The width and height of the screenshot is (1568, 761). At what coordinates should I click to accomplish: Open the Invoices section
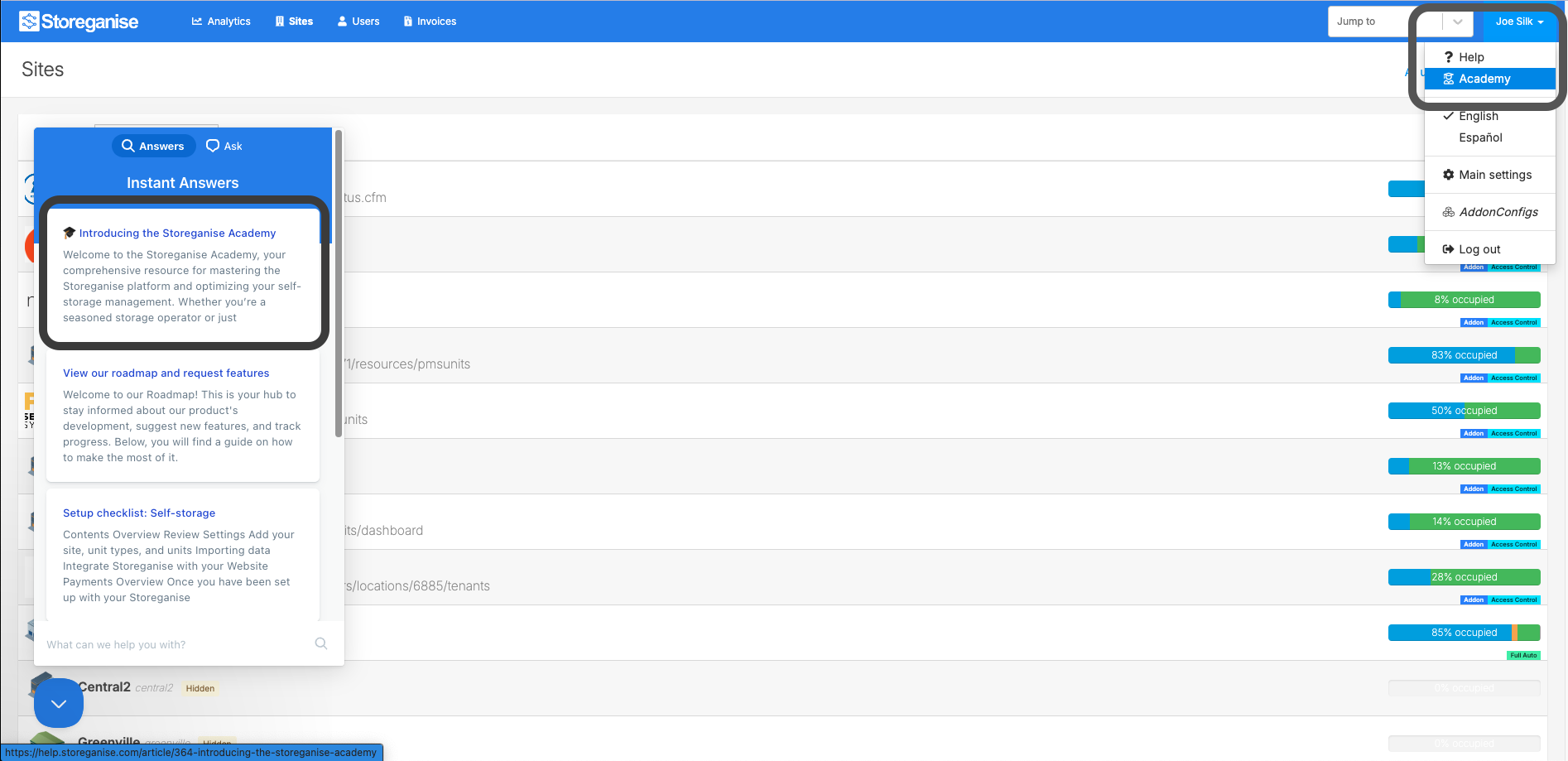[x=430, y=22]
